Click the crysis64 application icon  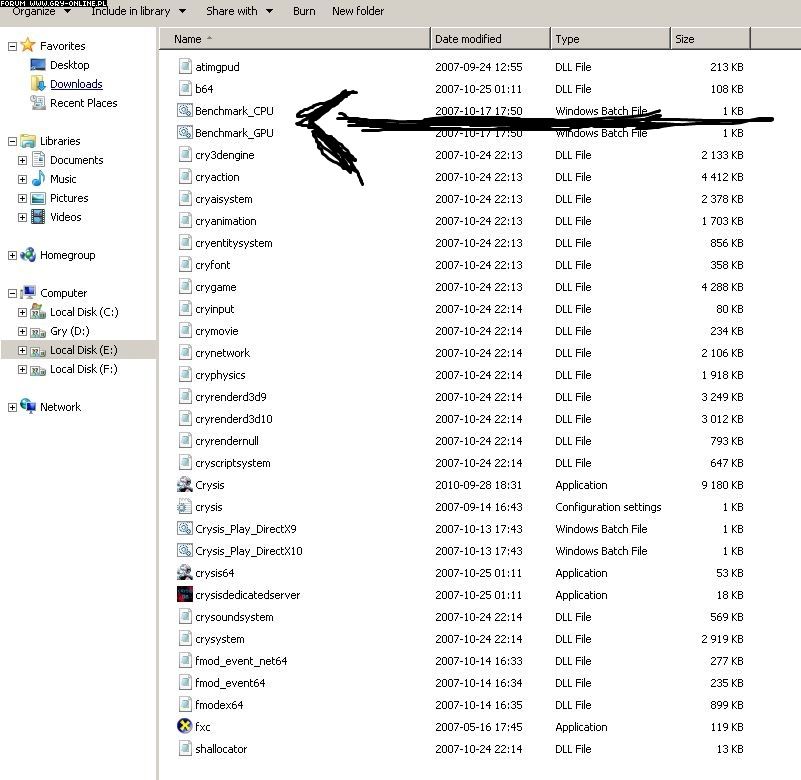pyautogui.click(x=184, y=573)
